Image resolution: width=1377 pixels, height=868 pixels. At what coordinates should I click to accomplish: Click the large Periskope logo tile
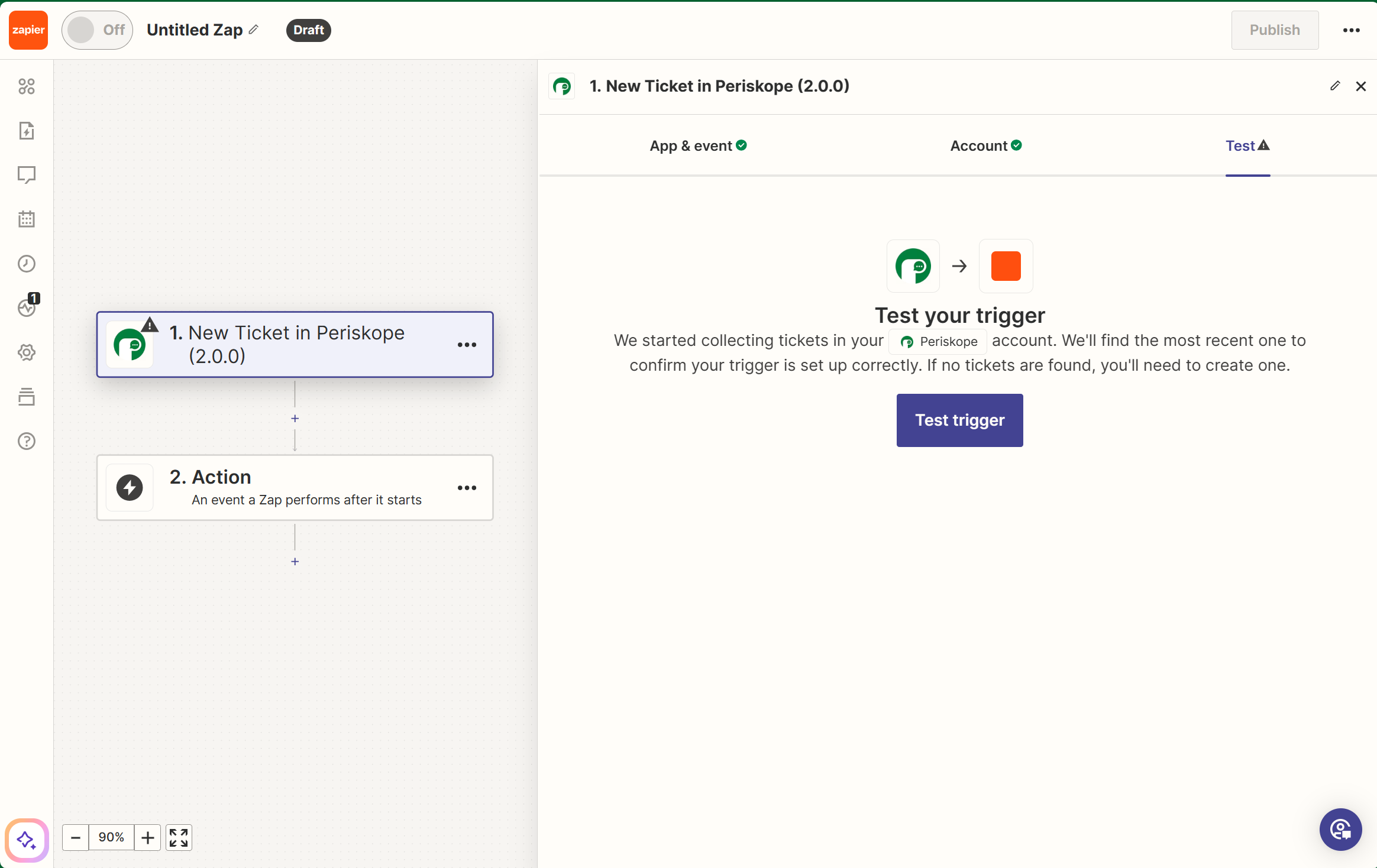[913, 266]
